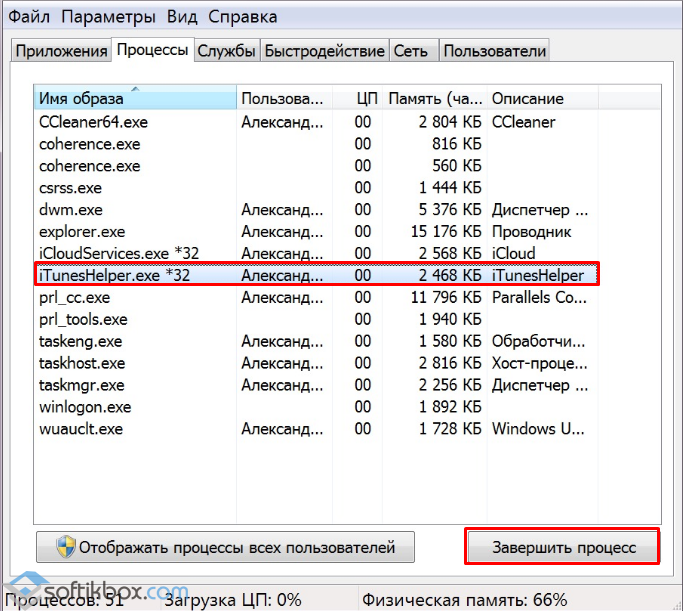Select the CCleaner64.exe process row

pos(317,122)
